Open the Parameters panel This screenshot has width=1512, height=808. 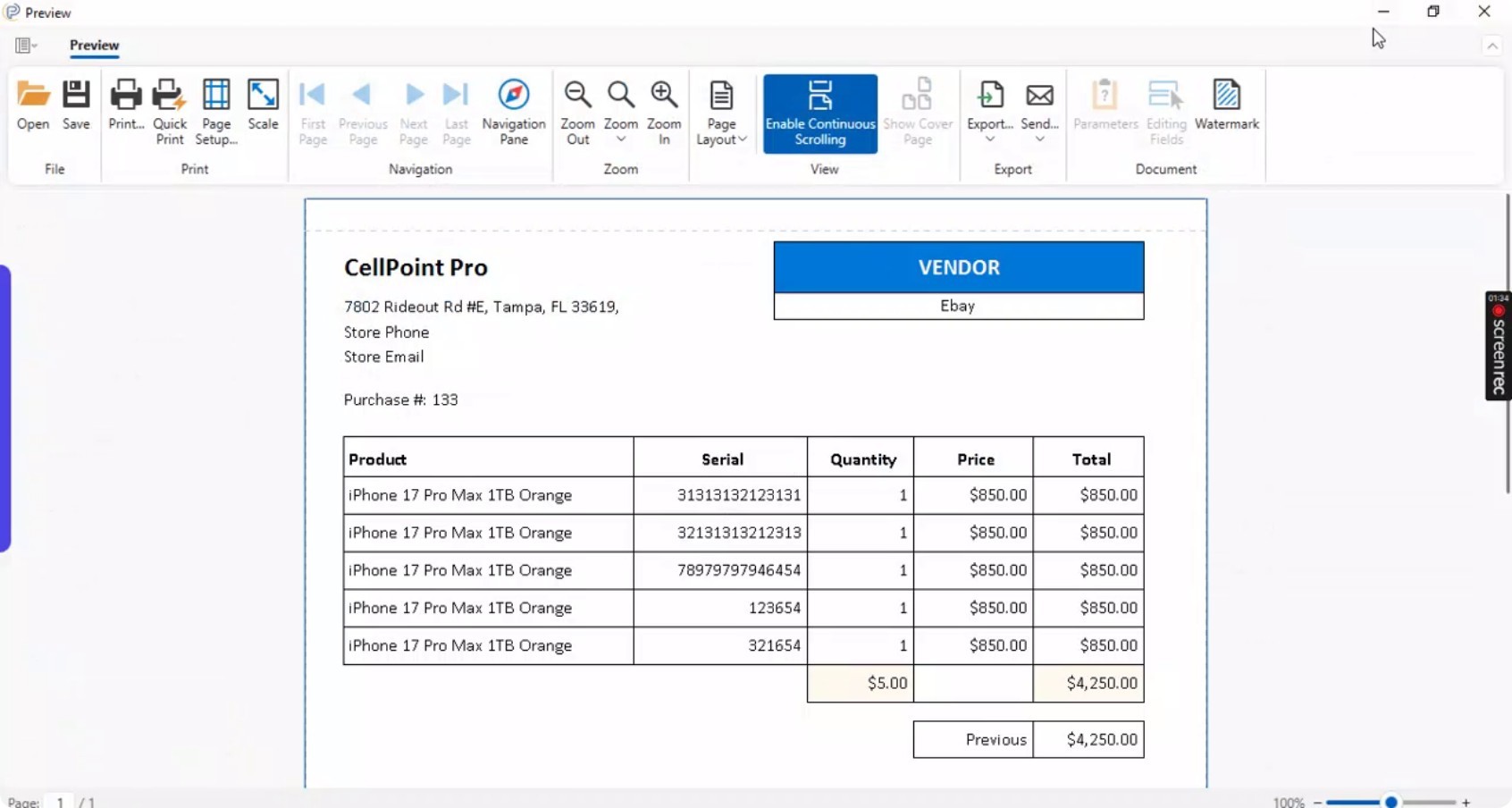1105,105
